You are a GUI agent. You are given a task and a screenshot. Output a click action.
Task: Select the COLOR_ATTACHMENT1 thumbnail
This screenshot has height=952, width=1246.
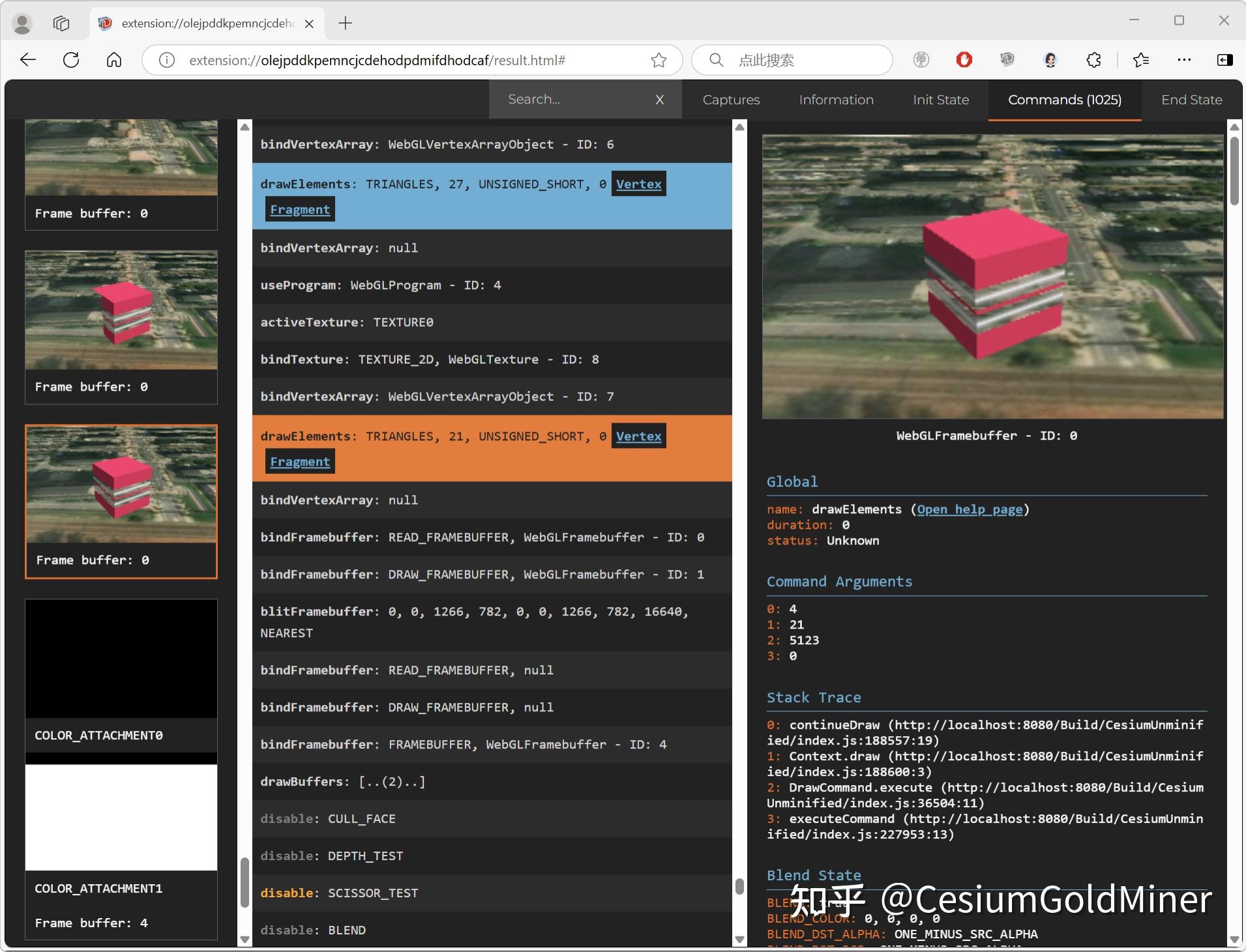pos(121,815)
